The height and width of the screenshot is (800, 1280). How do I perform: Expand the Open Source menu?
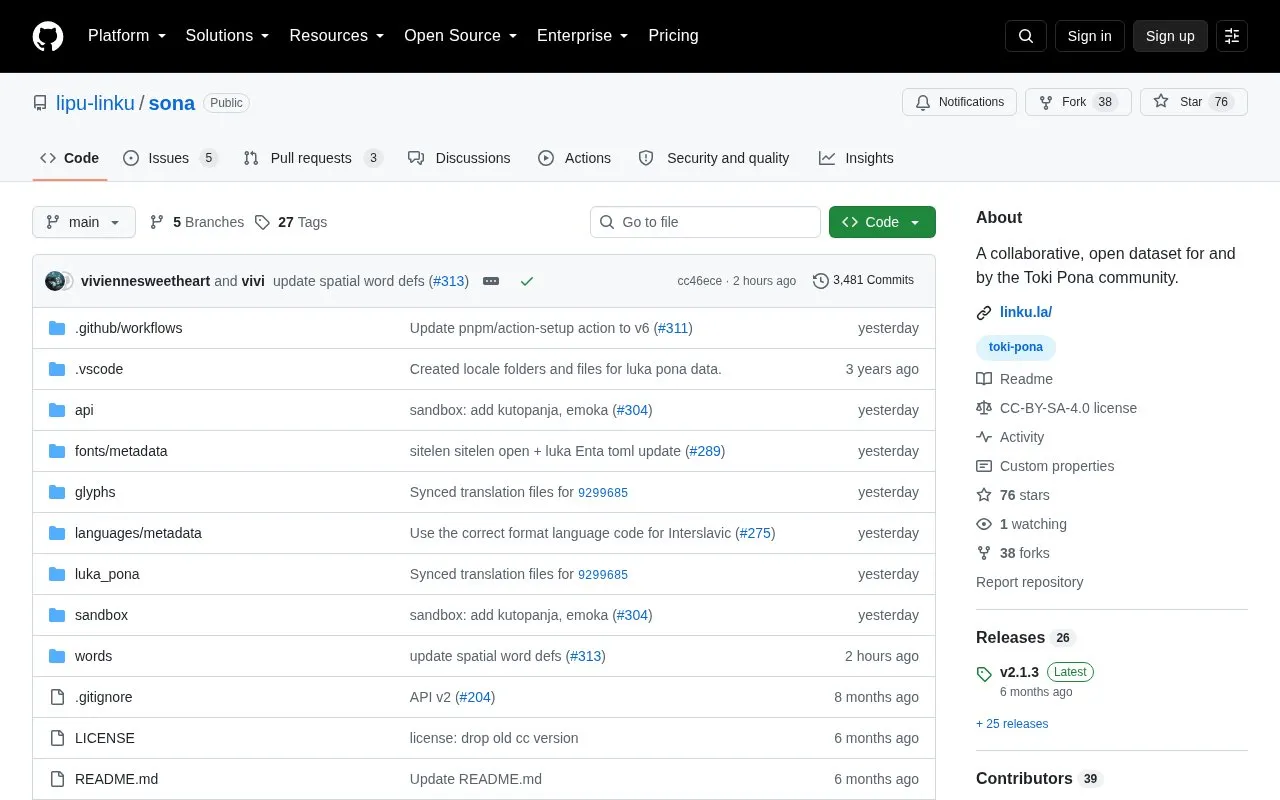[x=460, y=36]
